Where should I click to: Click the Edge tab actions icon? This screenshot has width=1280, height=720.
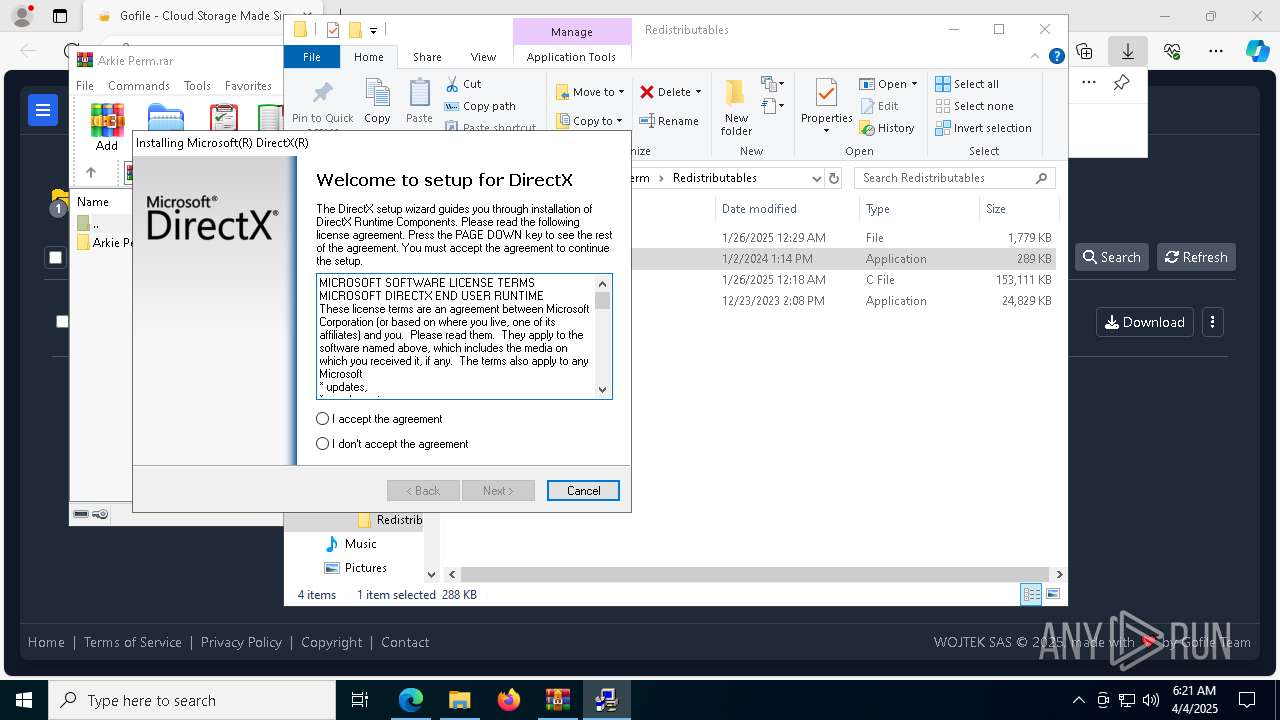coord(60,16)
